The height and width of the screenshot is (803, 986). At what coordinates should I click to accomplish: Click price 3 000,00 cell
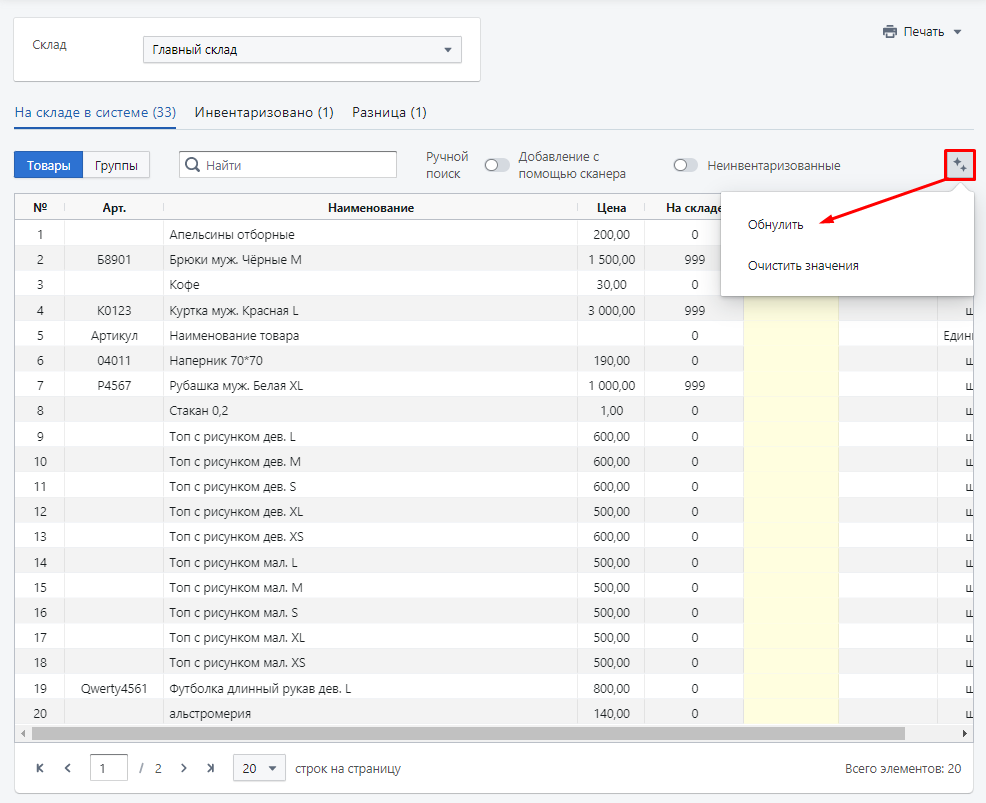pyautogui.click(x=611, y=311)
